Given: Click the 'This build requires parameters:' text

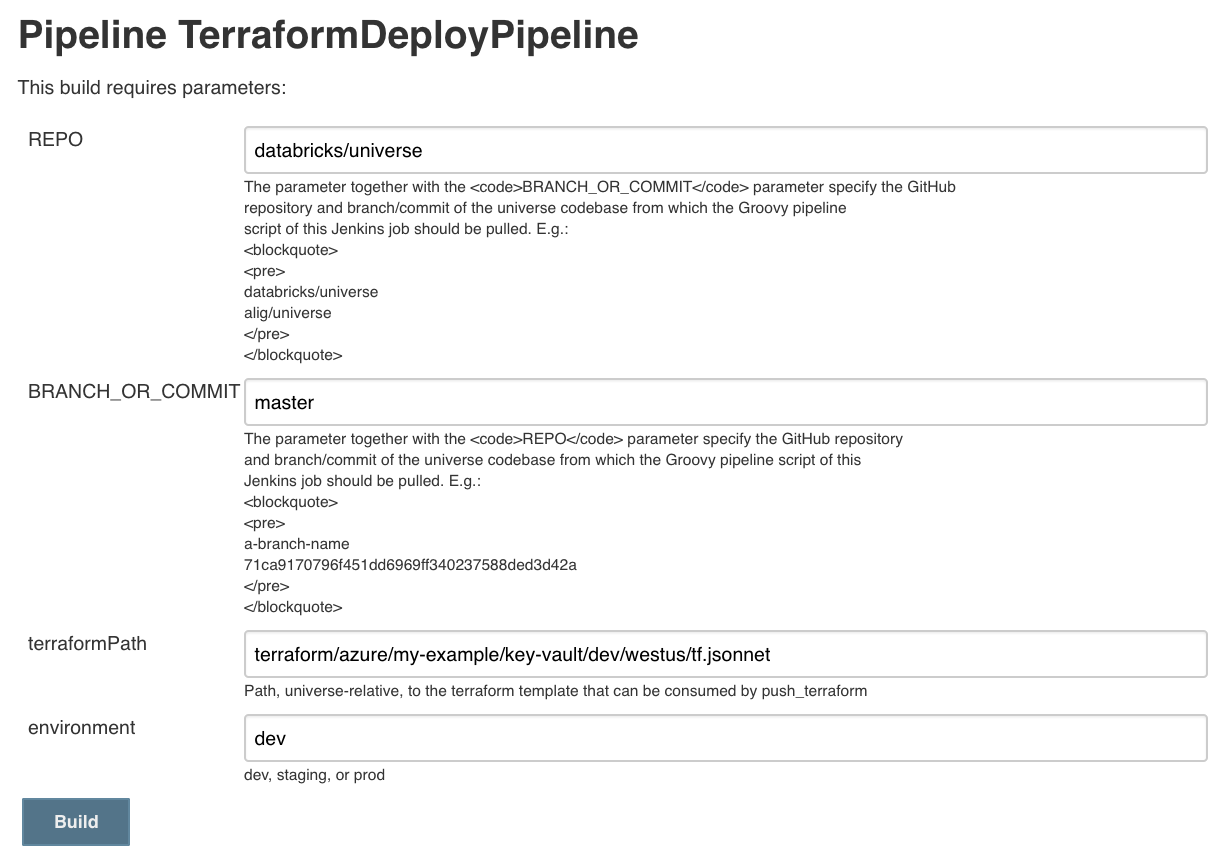Looking at the screenshot, I should pos(152,88).
